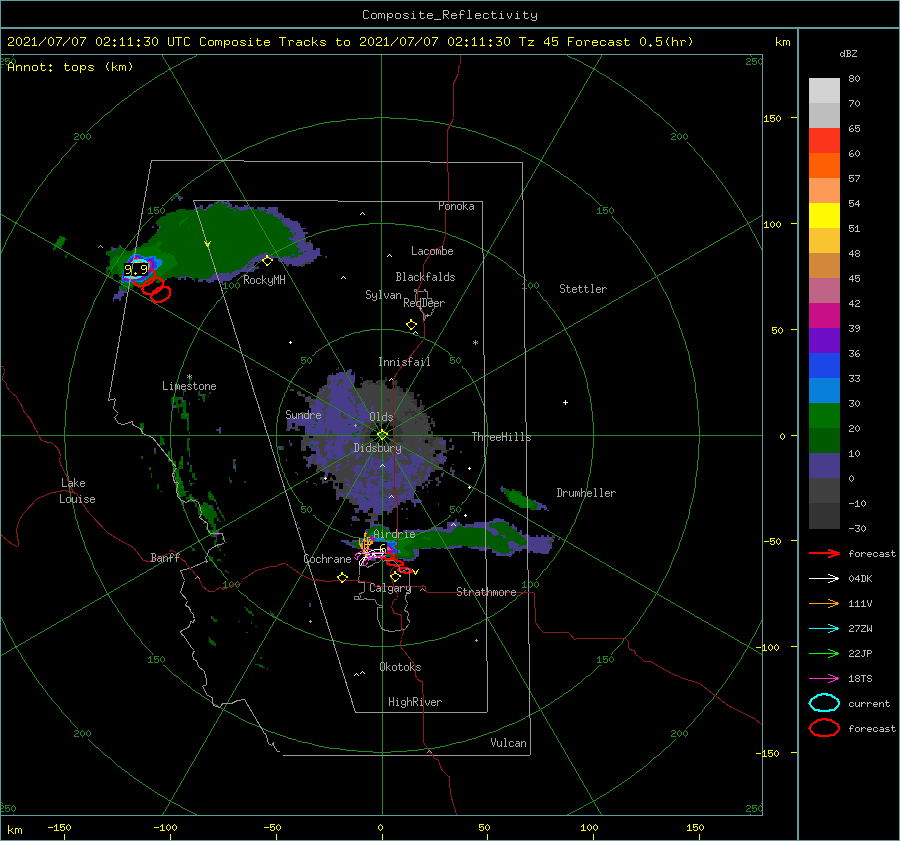
Task: Click the red forecast track ellipses near storm 9.9
Action: pos(153,286)
